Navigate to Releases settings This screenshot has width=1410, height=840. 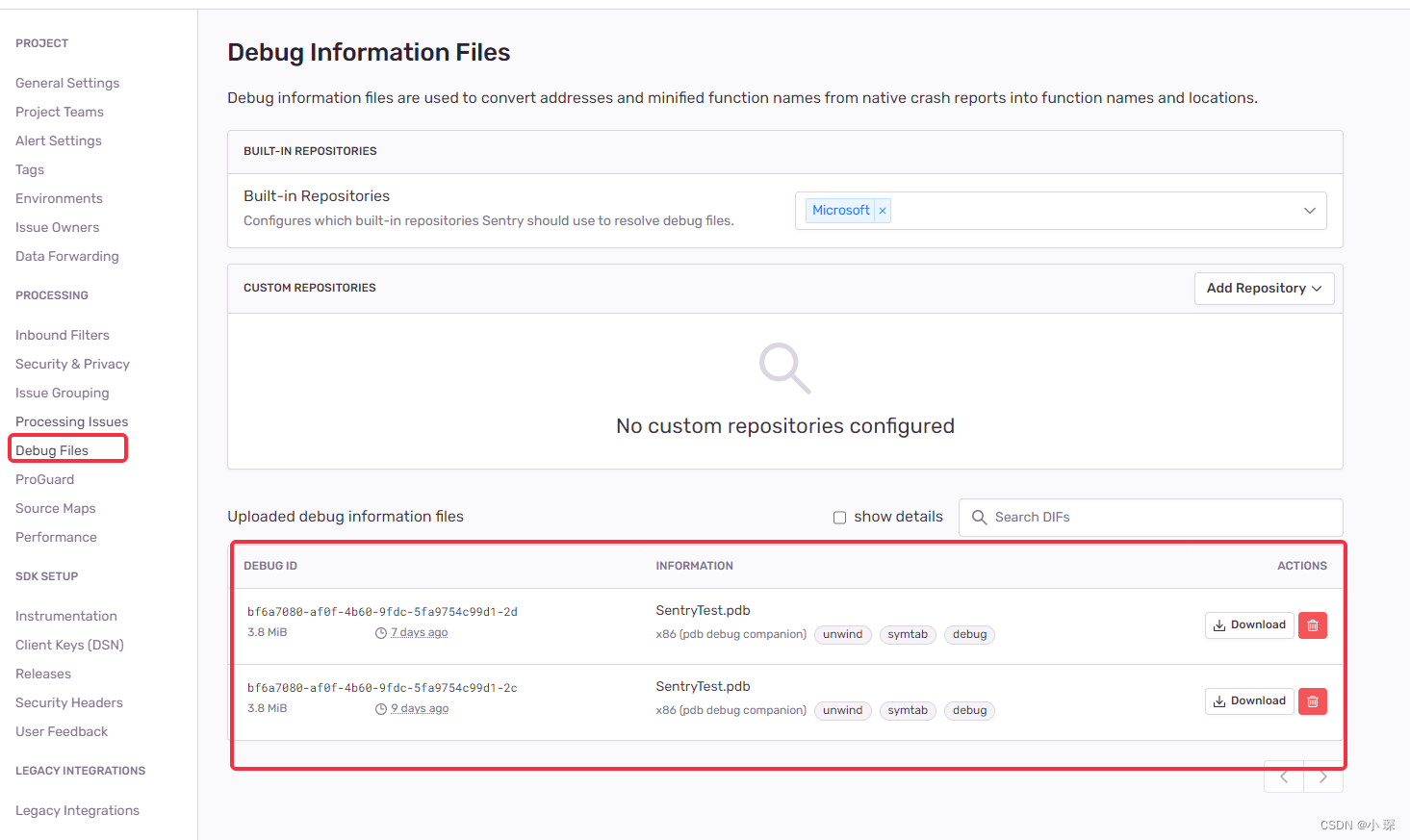[x=43, y=674]
